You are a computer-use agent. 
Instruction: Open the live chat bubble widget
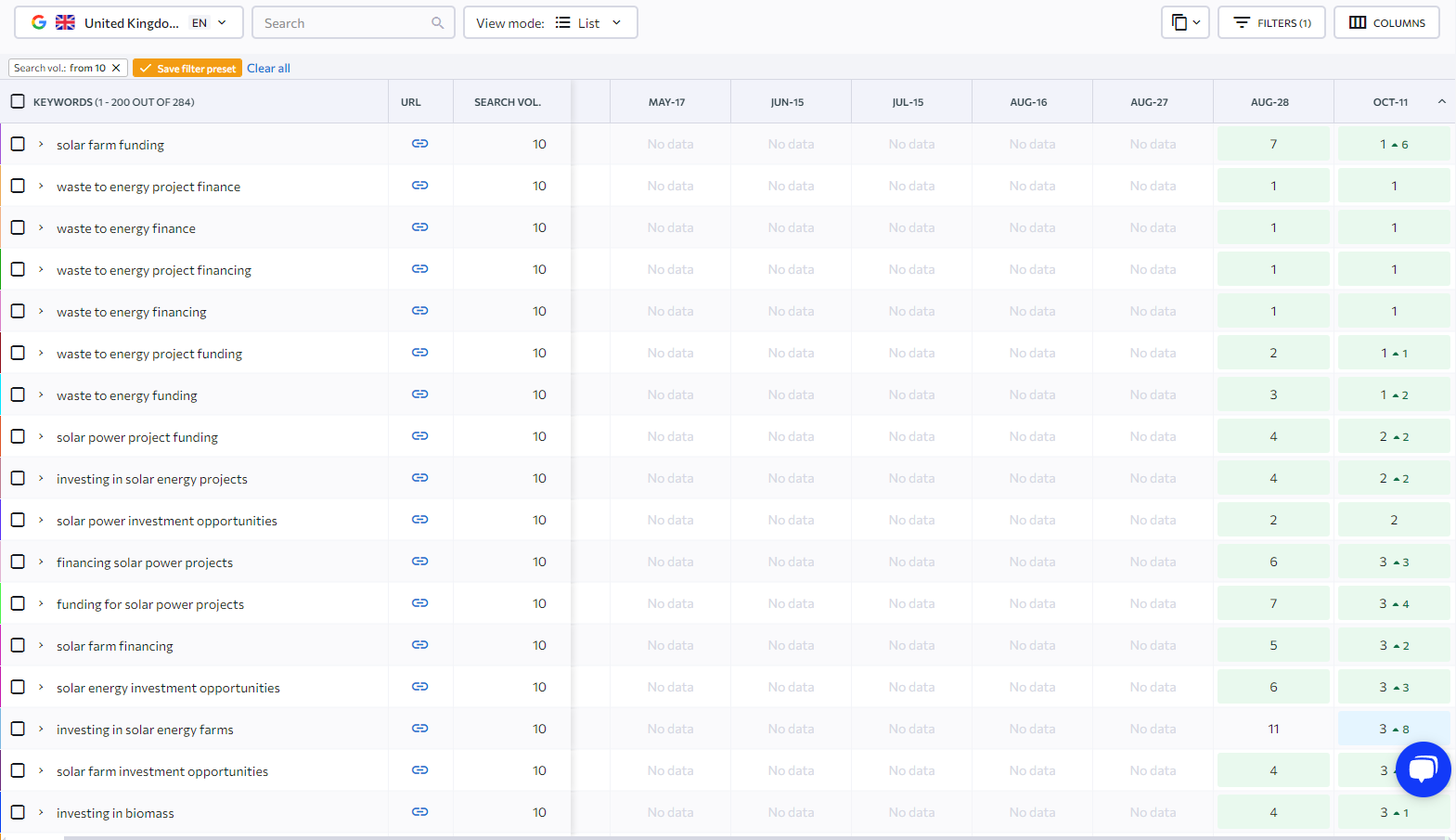point(1422,769)
